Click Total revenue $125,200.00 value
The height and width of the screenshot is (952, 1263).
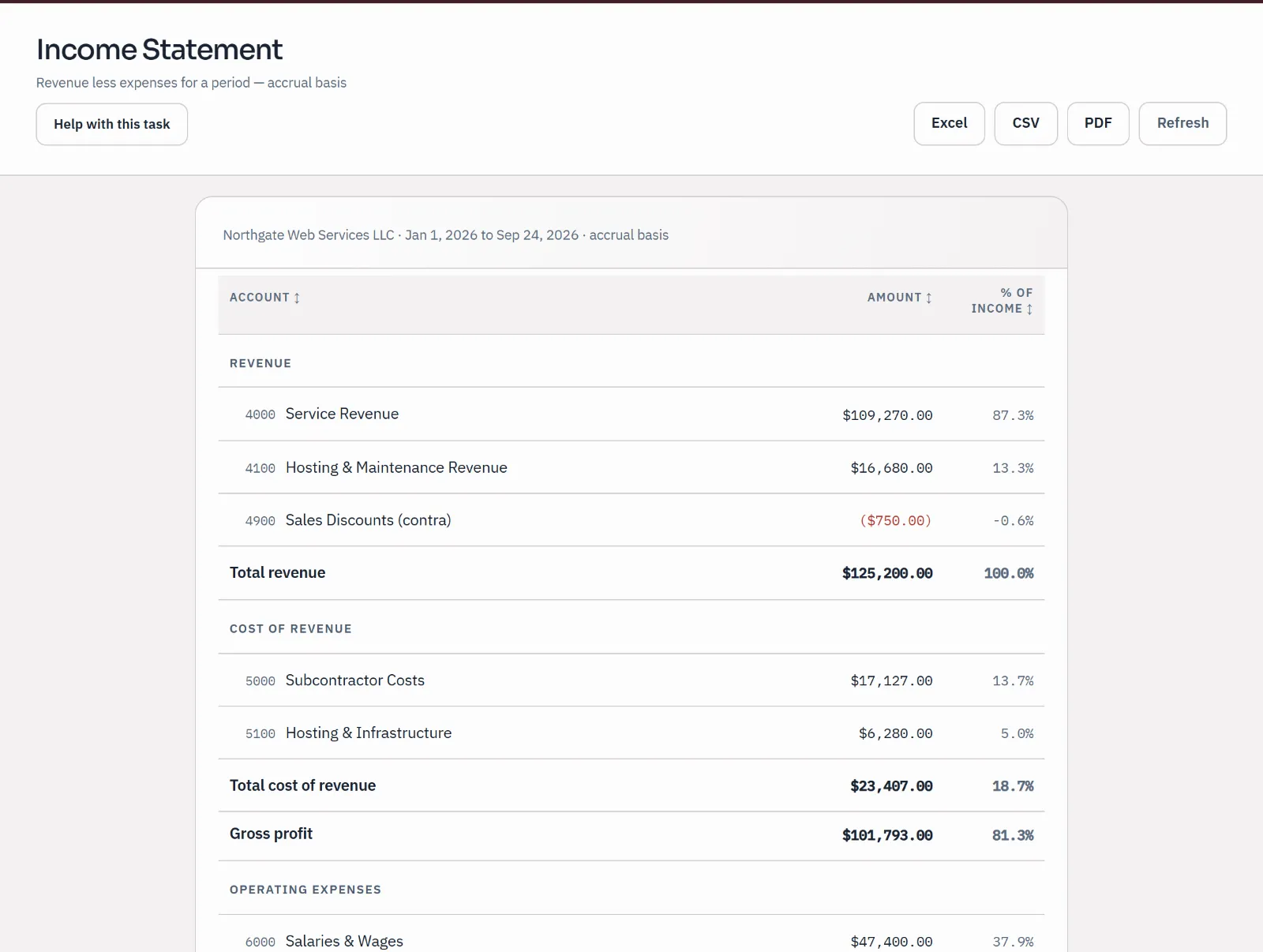(x=887, y=573)
